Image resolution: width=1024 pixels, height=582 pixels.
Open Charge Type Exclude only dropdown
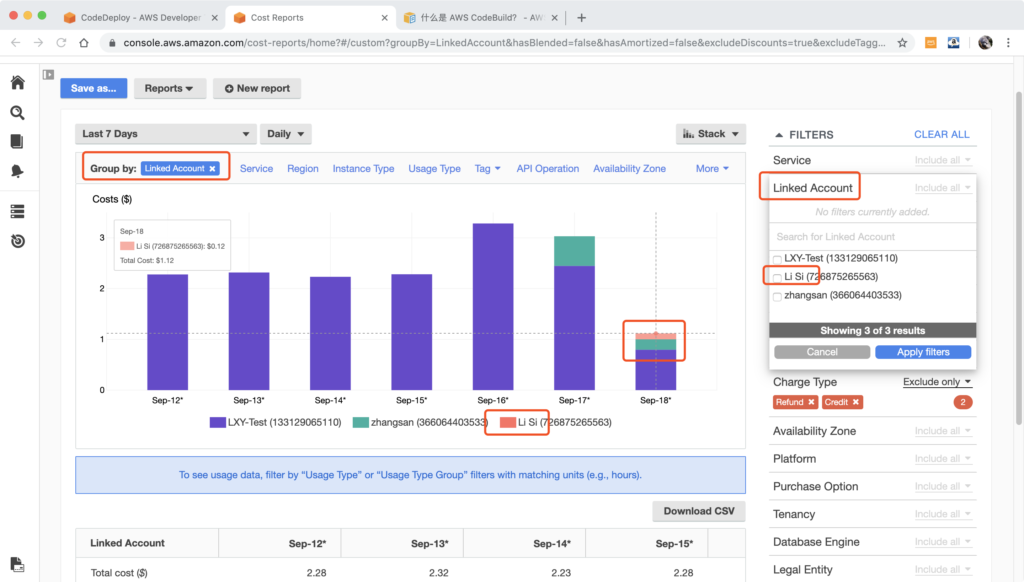click(936, 381)
